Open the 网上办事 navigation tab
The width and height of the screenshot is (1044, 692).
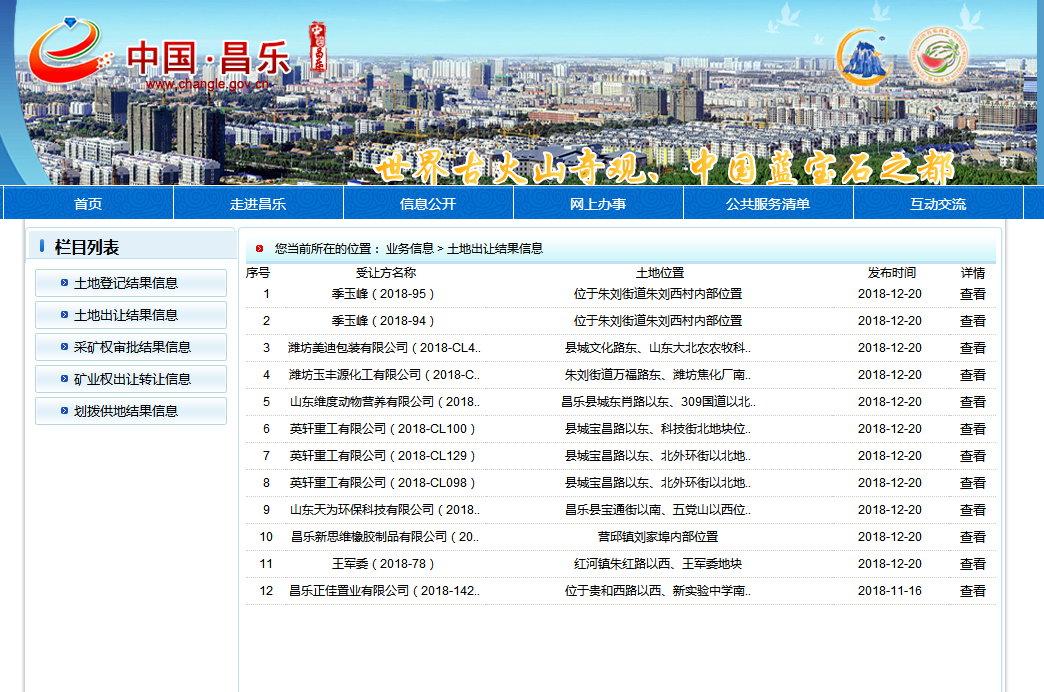coord(598,204)
